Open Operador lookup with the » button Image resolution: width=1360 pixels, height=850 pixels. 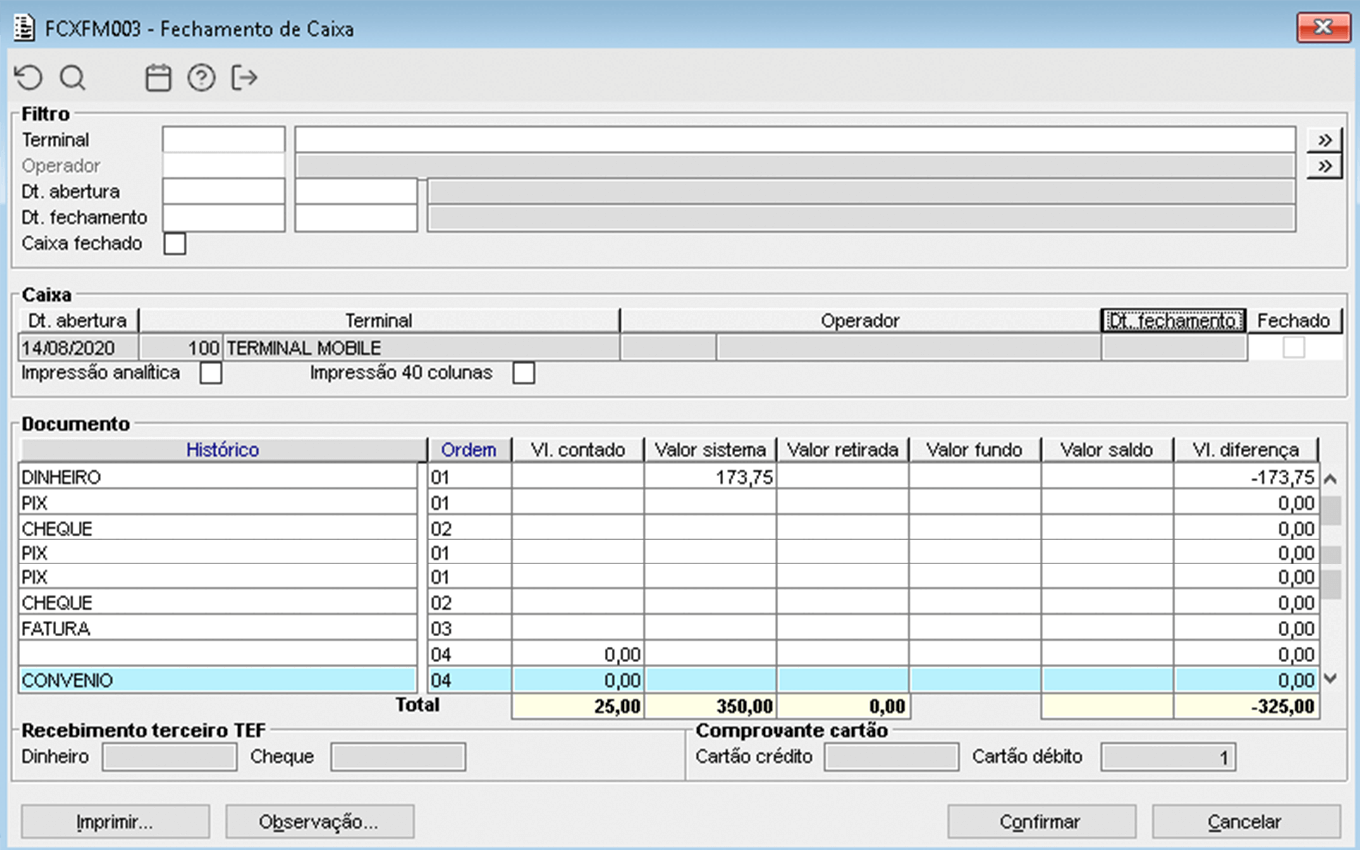coord(1324,165)
